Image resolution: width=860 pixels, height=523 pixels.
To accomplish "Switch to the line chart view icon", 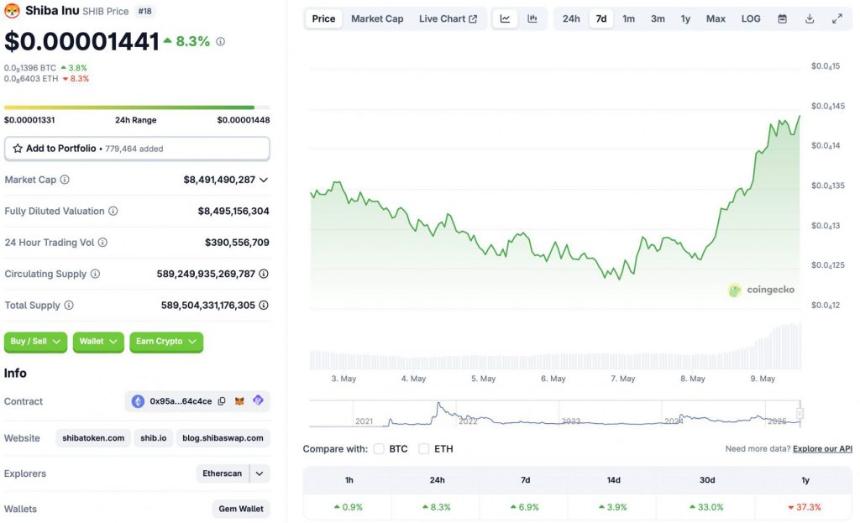I will (x=505, y=19).
